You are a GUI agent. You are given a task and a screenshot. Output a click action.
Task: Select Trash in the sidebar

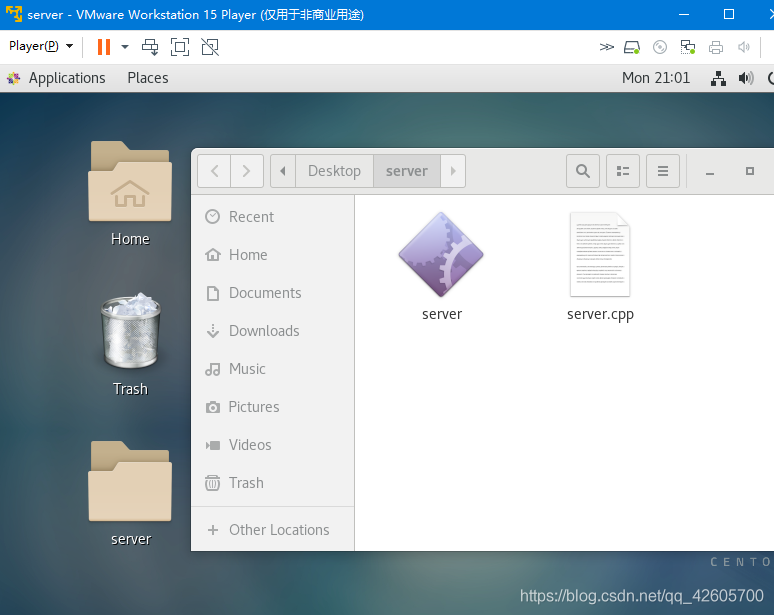[x=272, y=483]
